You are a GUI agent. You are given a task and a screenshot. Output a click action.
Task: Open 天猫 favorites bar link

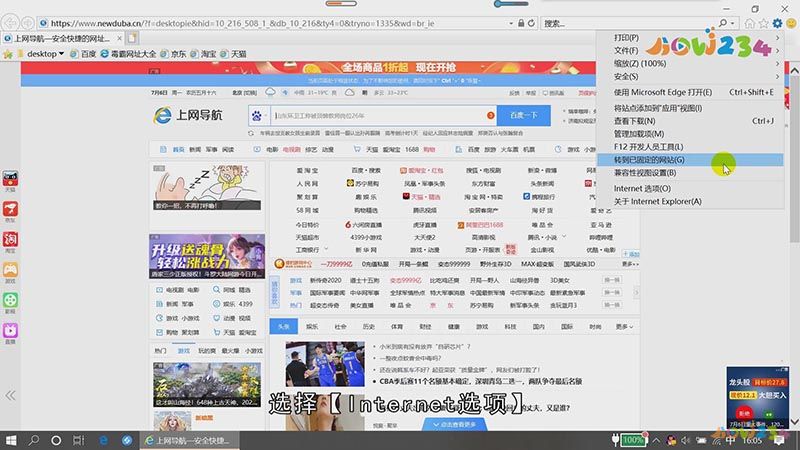(x=233, y=54)
